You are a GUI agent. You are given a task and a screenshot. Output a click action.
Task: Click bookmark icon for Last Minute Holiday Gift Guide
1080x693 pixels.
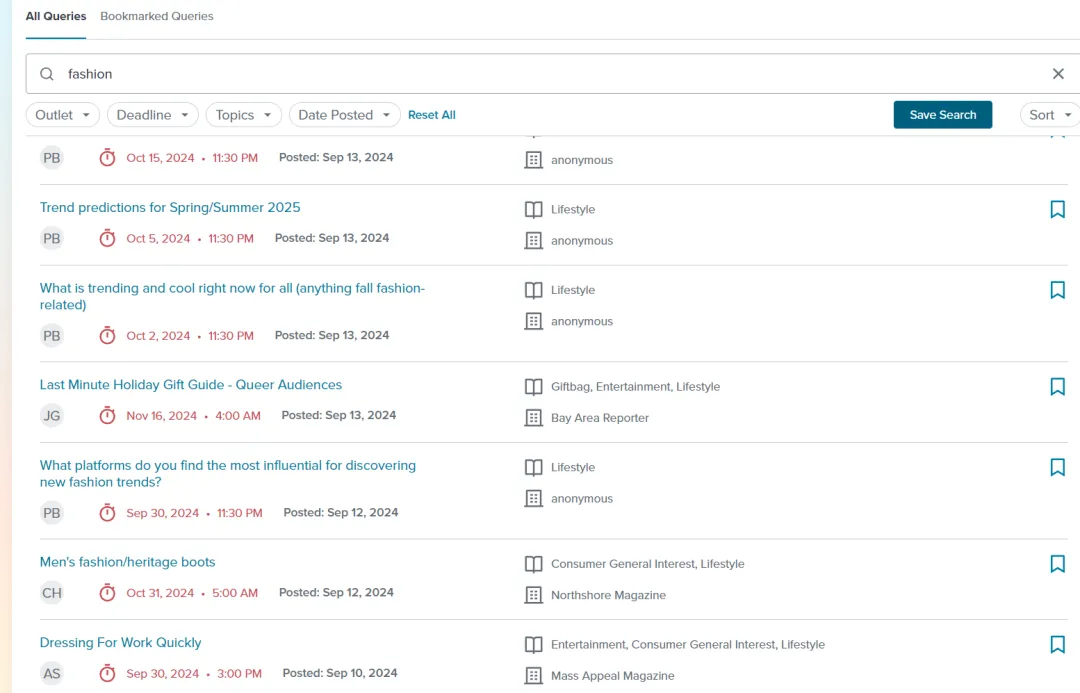(x=1057, y=387)
